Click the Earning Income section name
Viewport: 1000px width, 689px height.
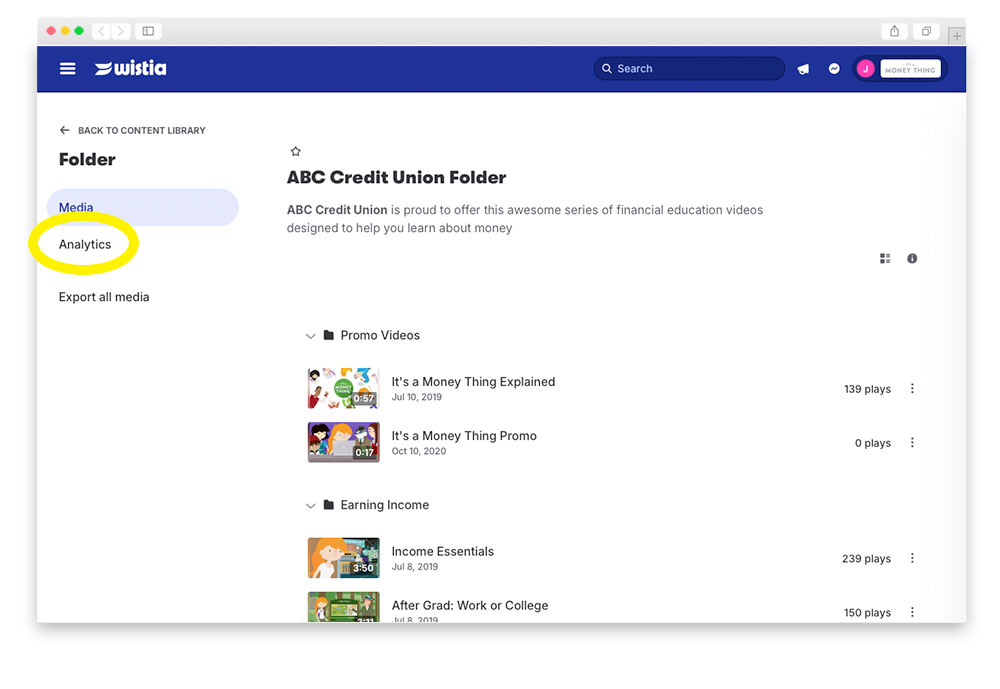385,505
